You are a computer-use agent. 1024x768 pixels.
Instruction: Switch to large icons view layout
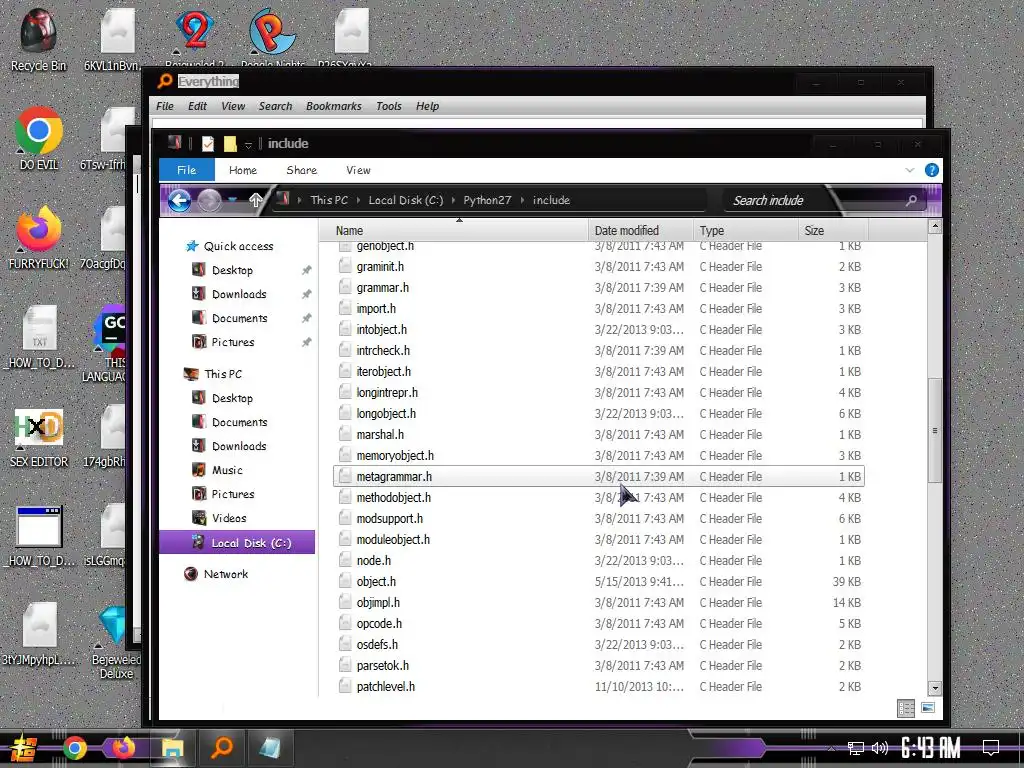[x=928, y=708]
